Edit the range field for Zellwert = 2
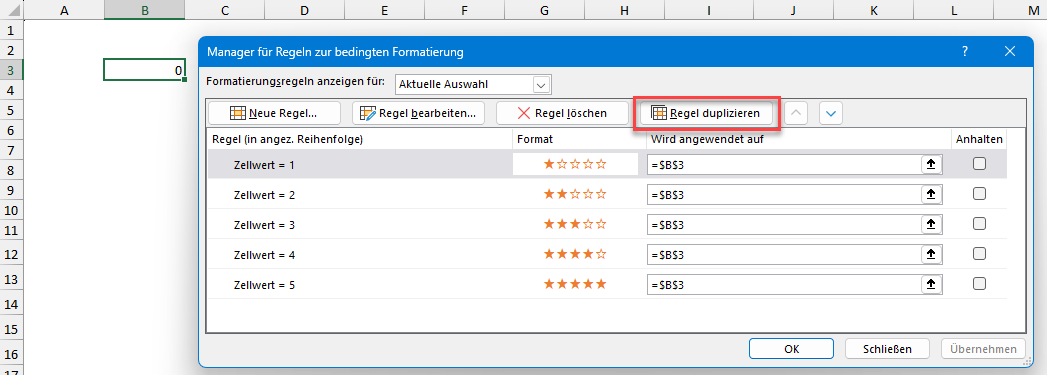The image size is (1047, 375). tap(785, 194)
